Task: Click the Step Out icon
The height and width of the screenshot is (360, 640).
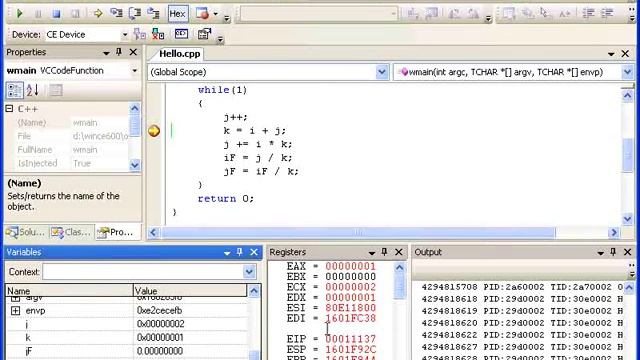Action: (x=153, y=13)
